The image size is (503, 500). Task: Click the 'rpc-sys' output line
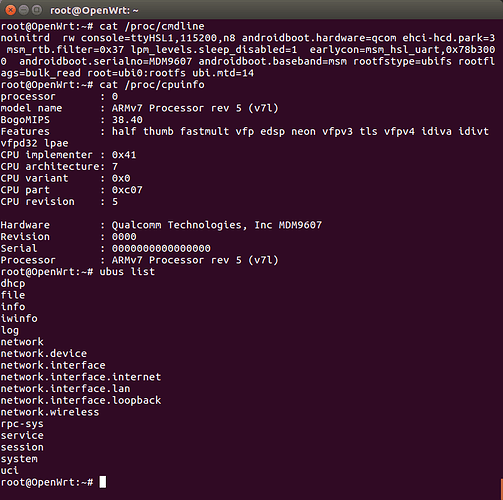tap(22, 424)
